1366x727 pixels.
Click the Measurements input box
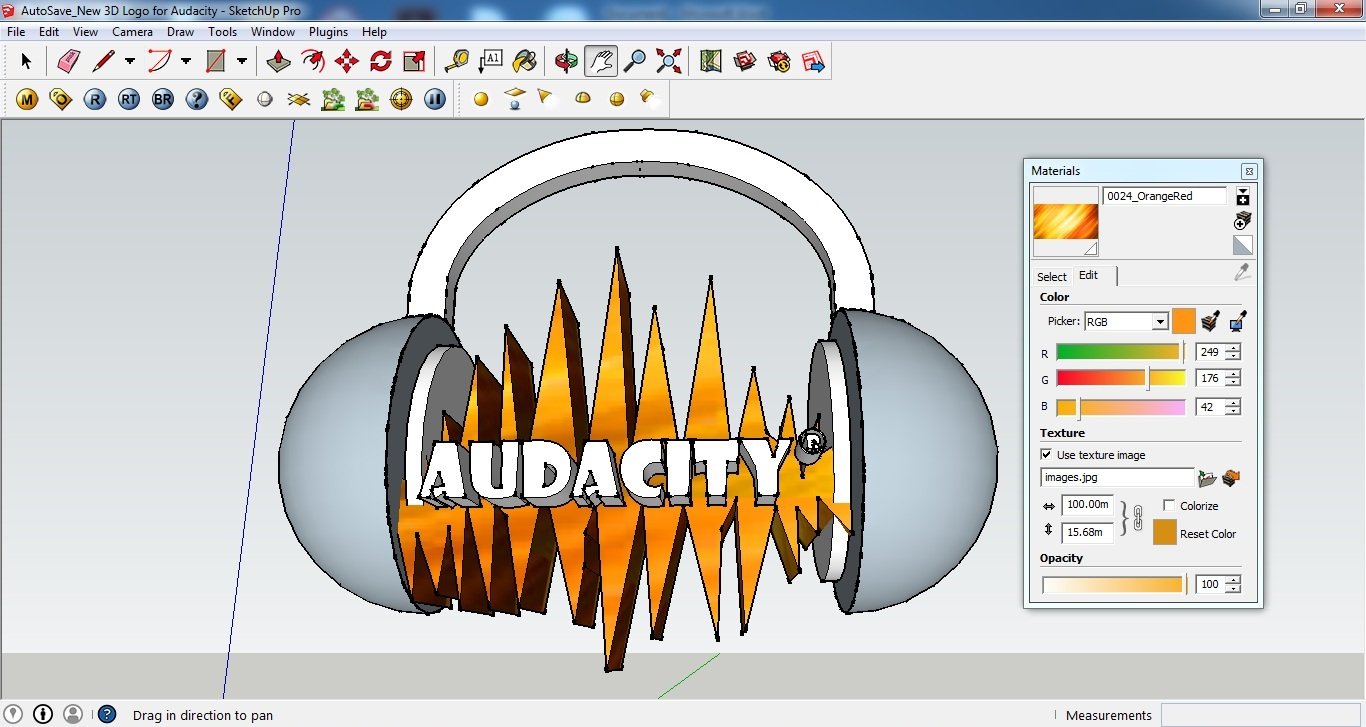click(x=1261, y=715)
